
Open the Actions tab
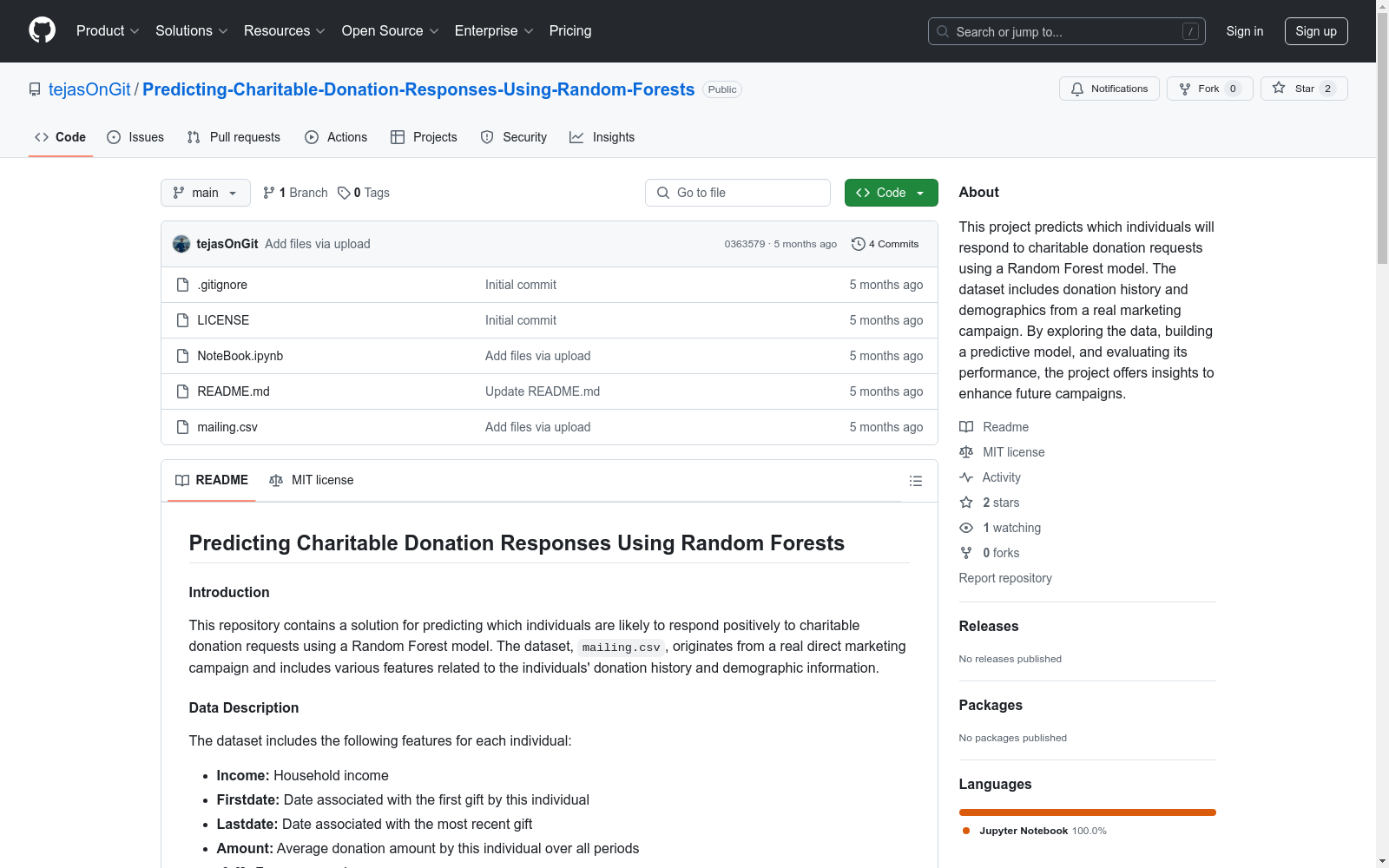pyautogui.click(x=336, y=137)
